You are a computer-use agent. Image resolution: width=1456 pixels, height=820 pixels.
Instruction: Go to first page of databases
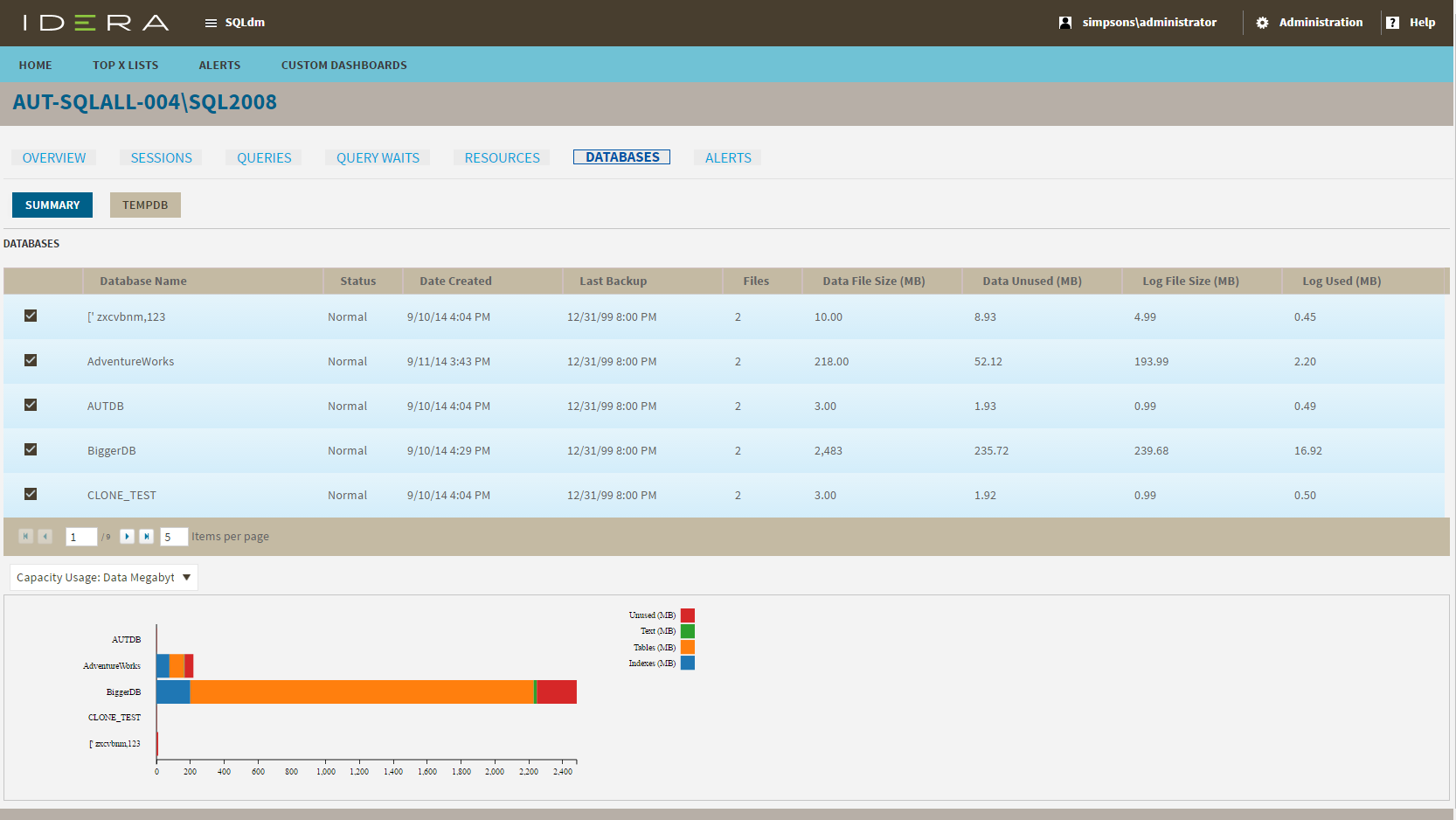click(26, 537)
